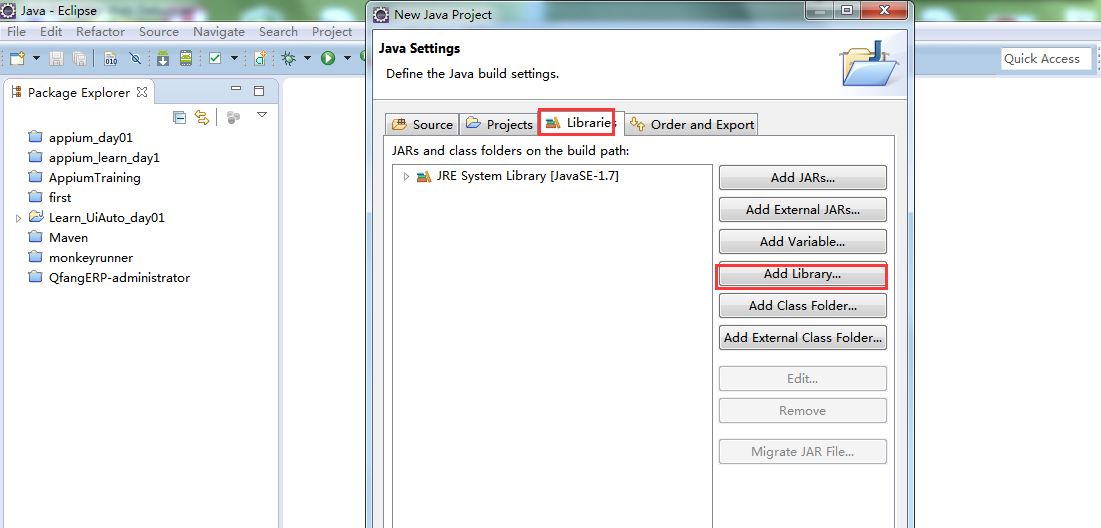Open the Navigate menu
Image resolution: width=1101 pixels, height=528 pixels.
pos(219,32)
